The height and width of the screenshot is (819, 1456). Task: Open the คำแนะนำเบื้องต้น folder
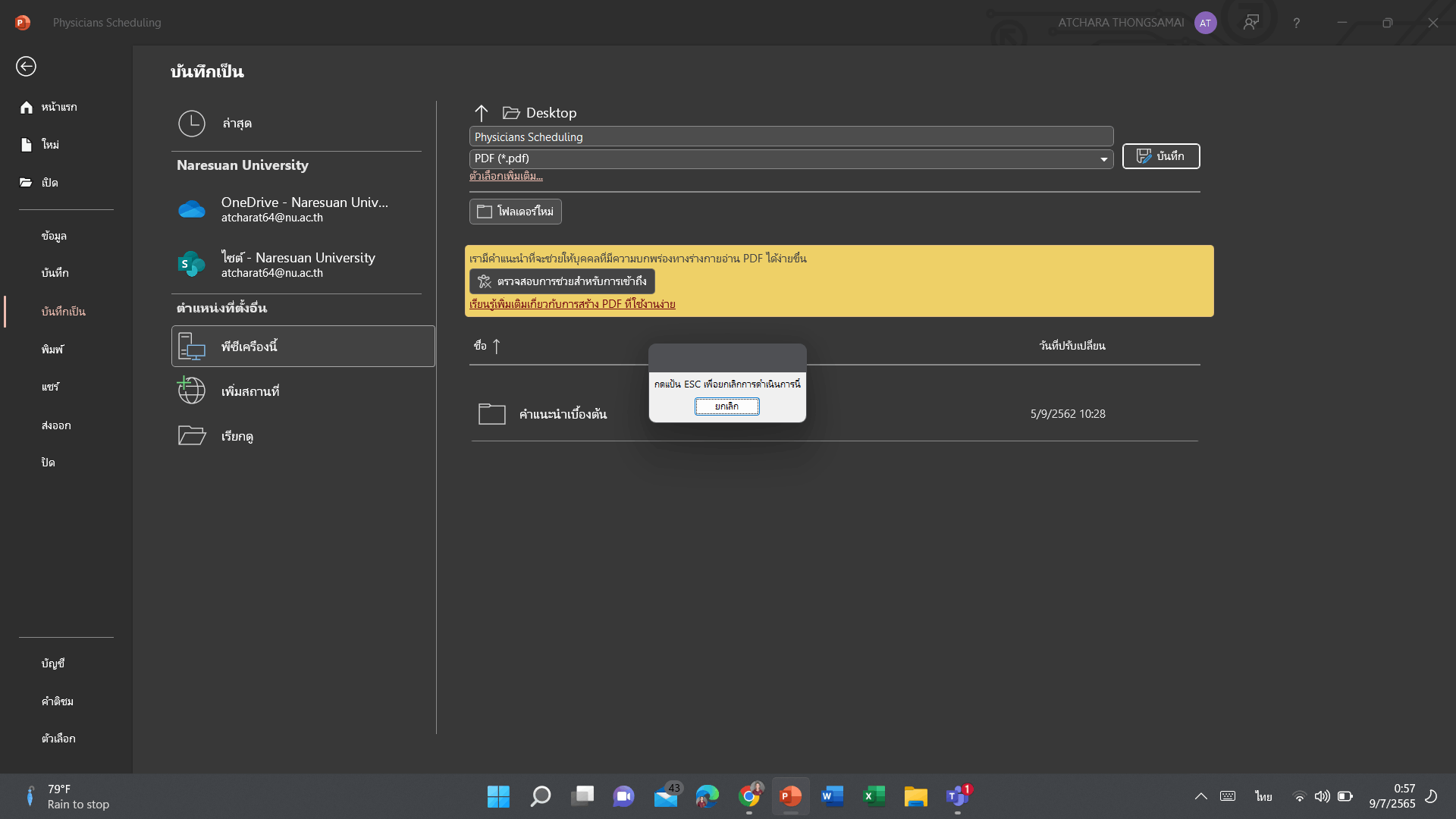[x=563, y=414]
